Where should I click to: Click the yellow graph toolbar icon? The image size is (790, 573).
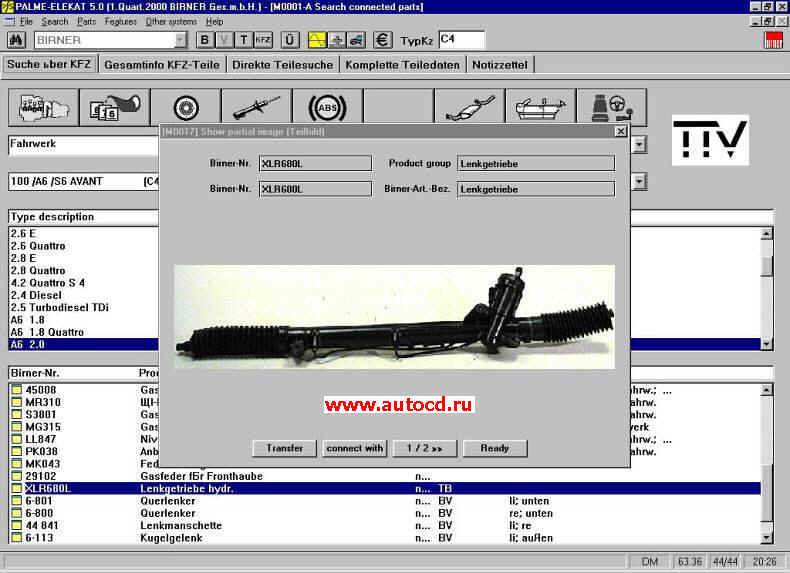pos(317,40)
